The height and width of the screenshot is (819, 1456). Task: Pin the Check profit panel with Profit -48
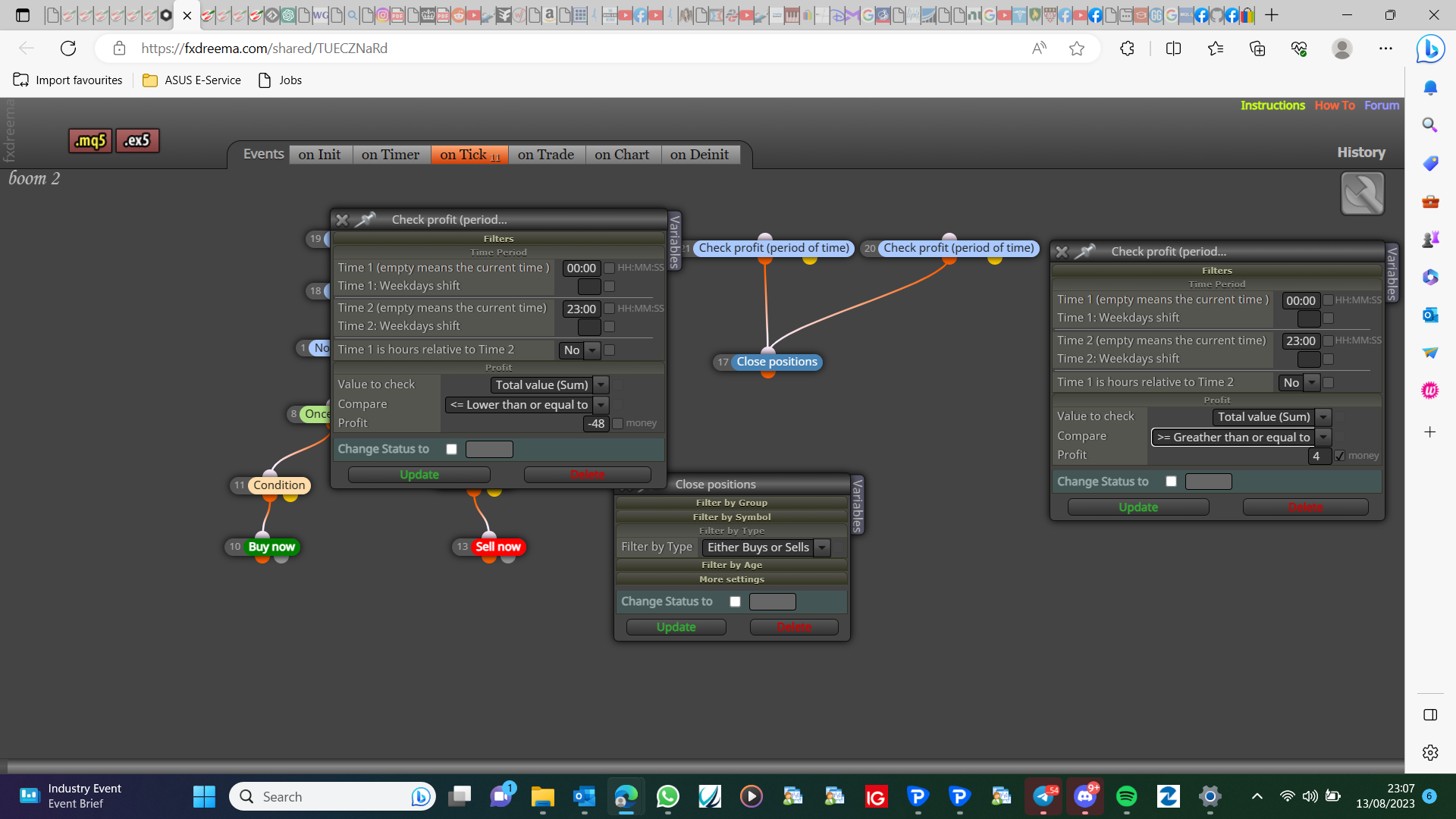(366, 220)
